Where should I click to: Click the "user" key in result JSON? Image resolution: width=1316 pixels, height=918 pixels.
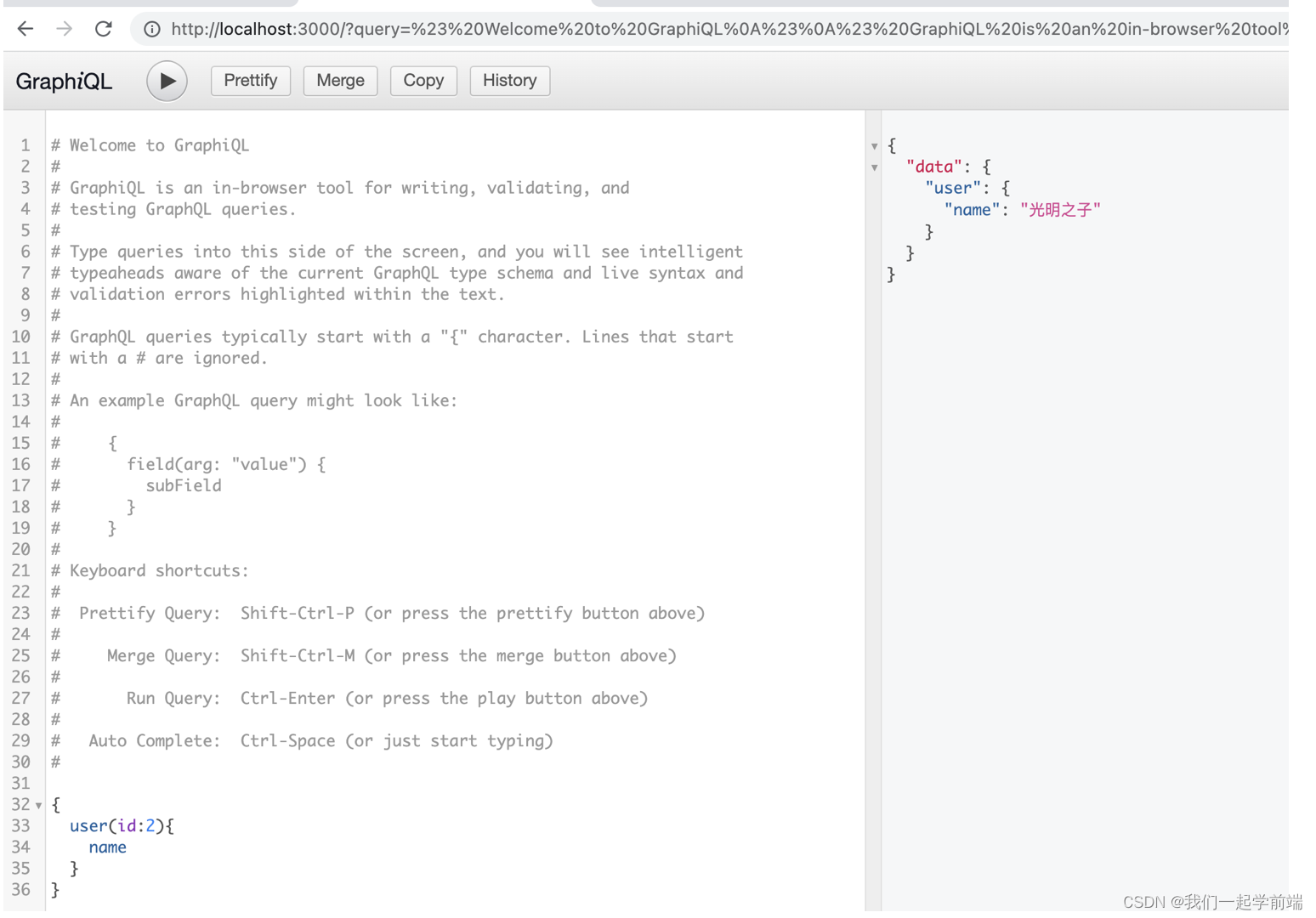(x=952, y=189)
